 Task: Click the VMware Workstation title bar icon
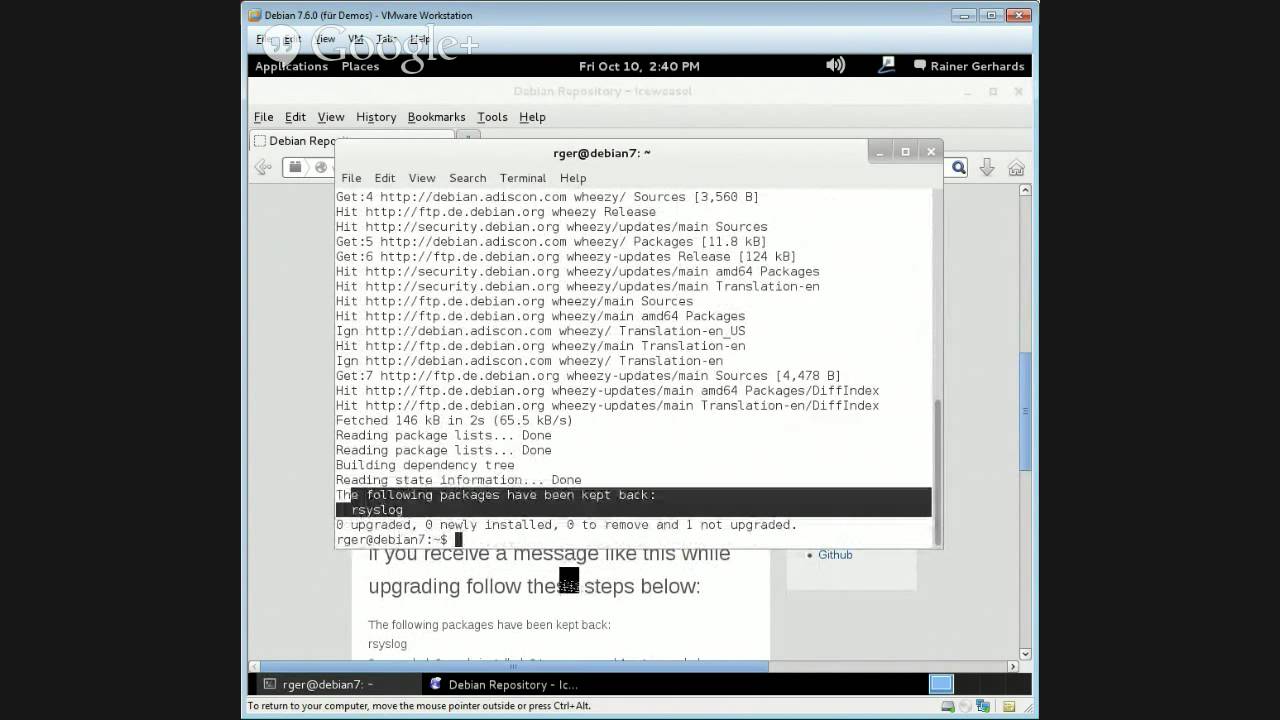click(255, 15)
